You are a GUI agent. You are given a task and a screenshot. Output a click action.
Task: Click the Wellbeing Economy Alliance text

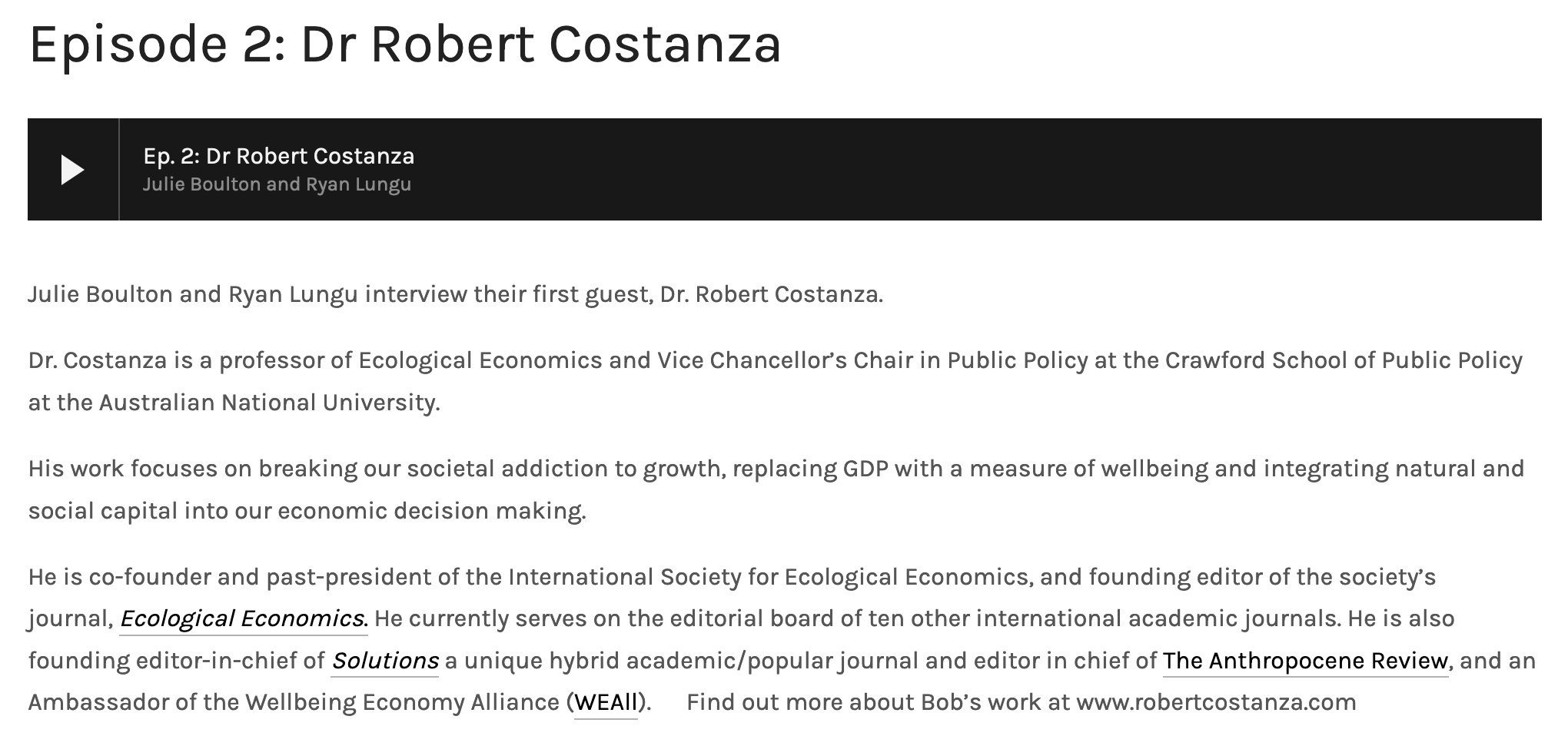[x=403, y=702]
